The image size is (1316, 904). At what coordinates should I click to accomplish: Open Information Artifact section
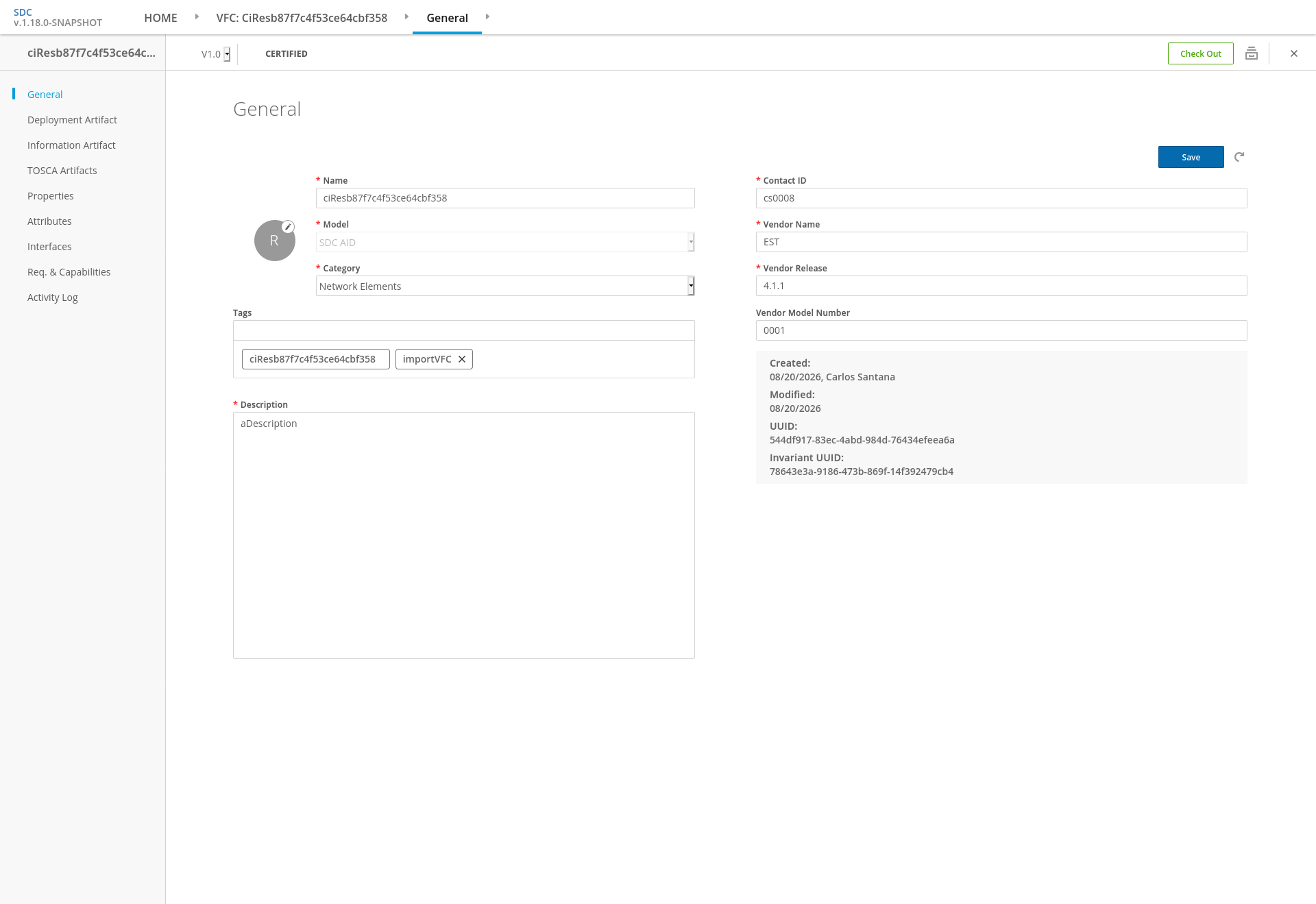[71, 145]
